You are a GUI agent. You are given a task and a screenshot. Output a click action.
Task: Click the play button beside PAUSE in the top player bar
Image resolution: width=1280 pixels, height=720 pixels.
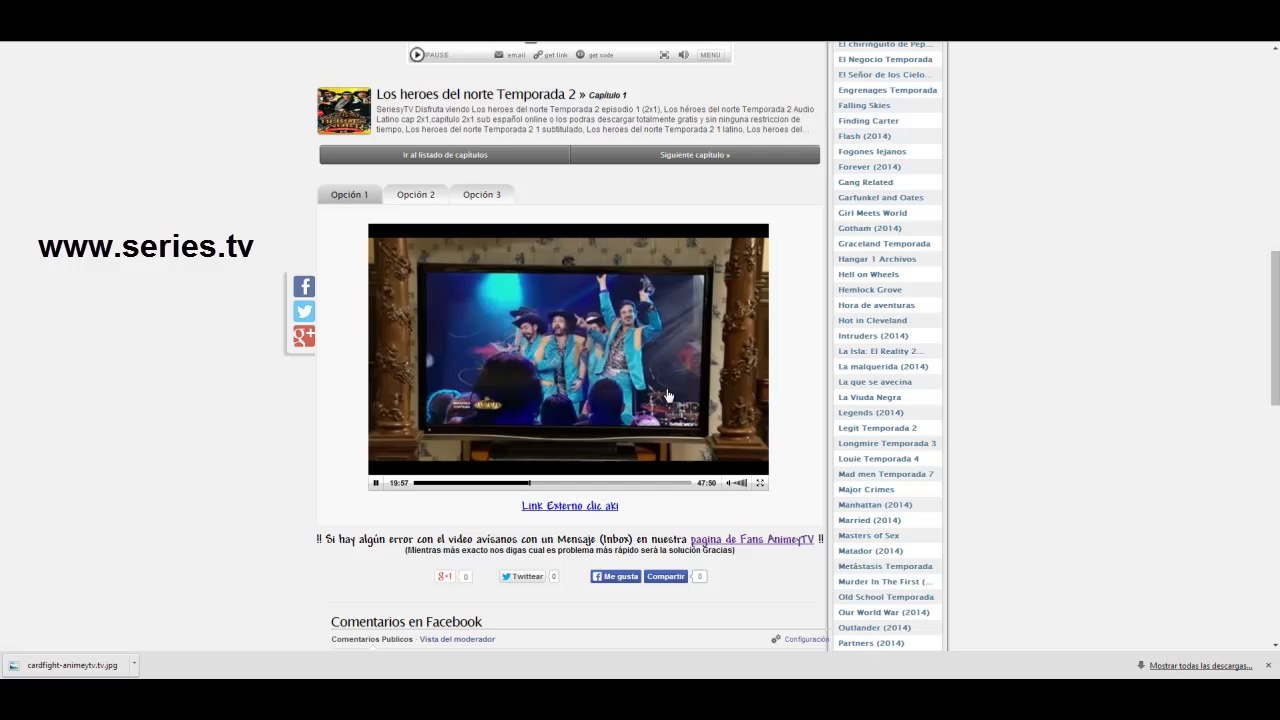click(x=417, y=55)
